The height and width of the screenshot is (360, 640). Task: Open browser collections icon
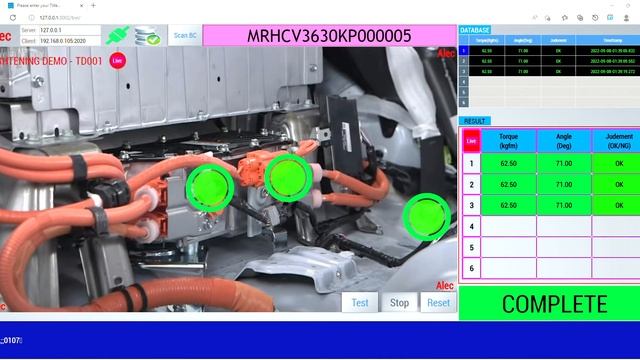click(580, 18)
